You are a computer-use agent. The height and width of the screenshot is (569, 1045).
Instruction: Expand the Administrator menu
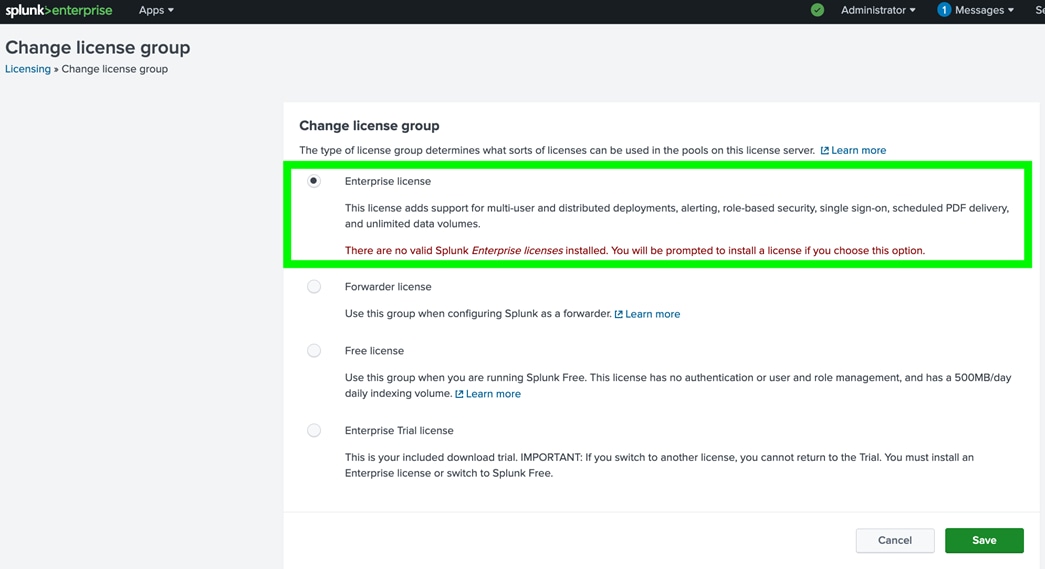[878, 10]
